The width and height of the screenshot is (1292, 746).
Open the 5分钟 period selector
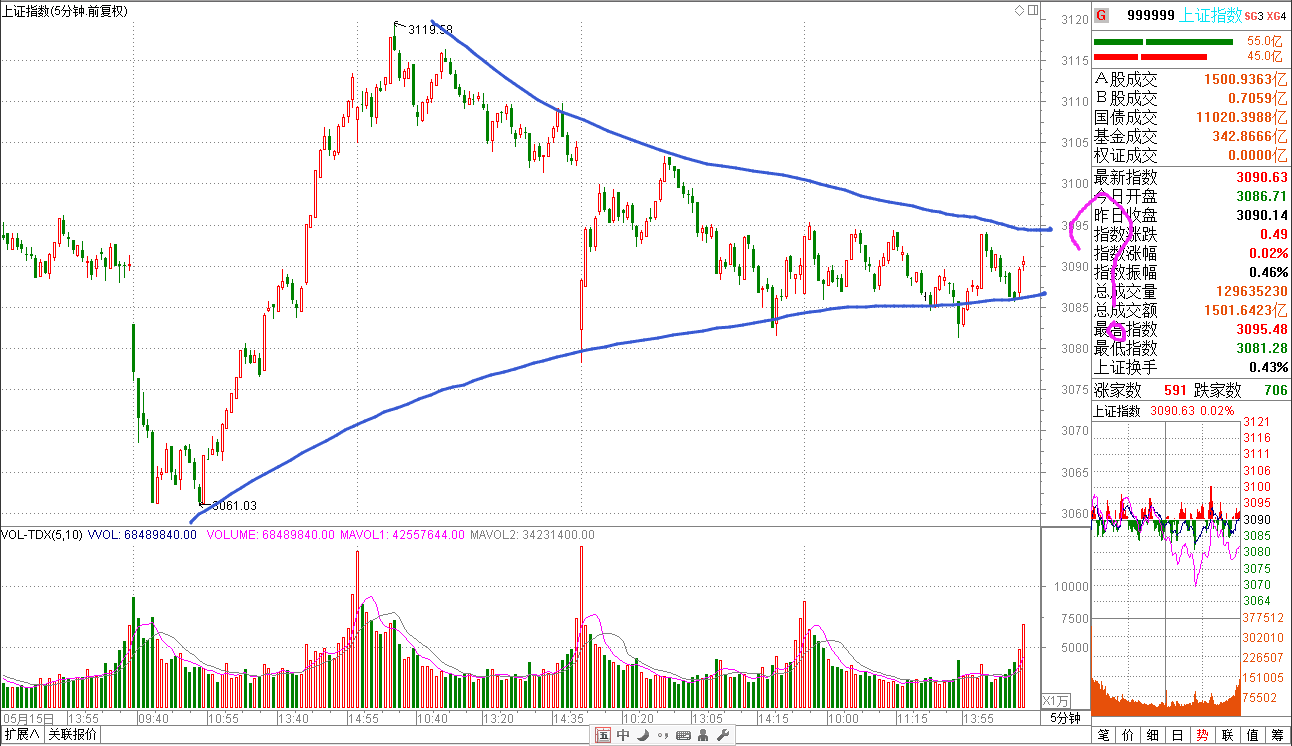pyautogui.click(x=1065, y=718)
